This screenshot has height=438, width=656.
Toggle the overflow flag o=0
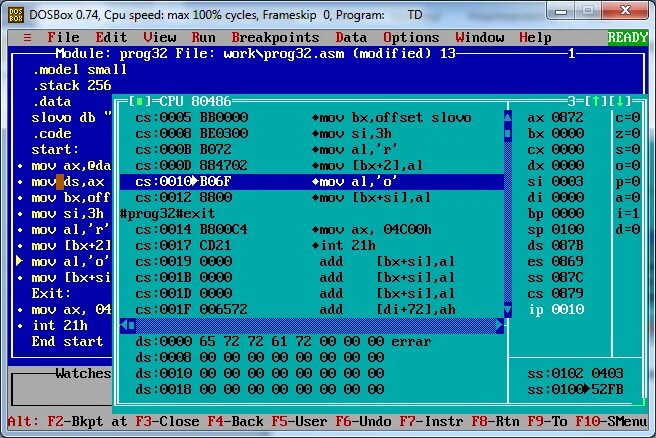(x=628, y=165)
